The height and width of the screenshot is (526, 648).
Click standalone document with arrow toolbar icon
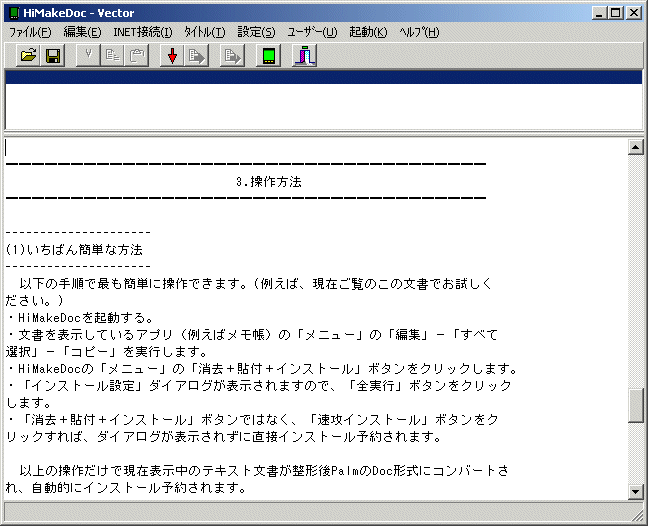pyautogui.click(x=232, y=55)
